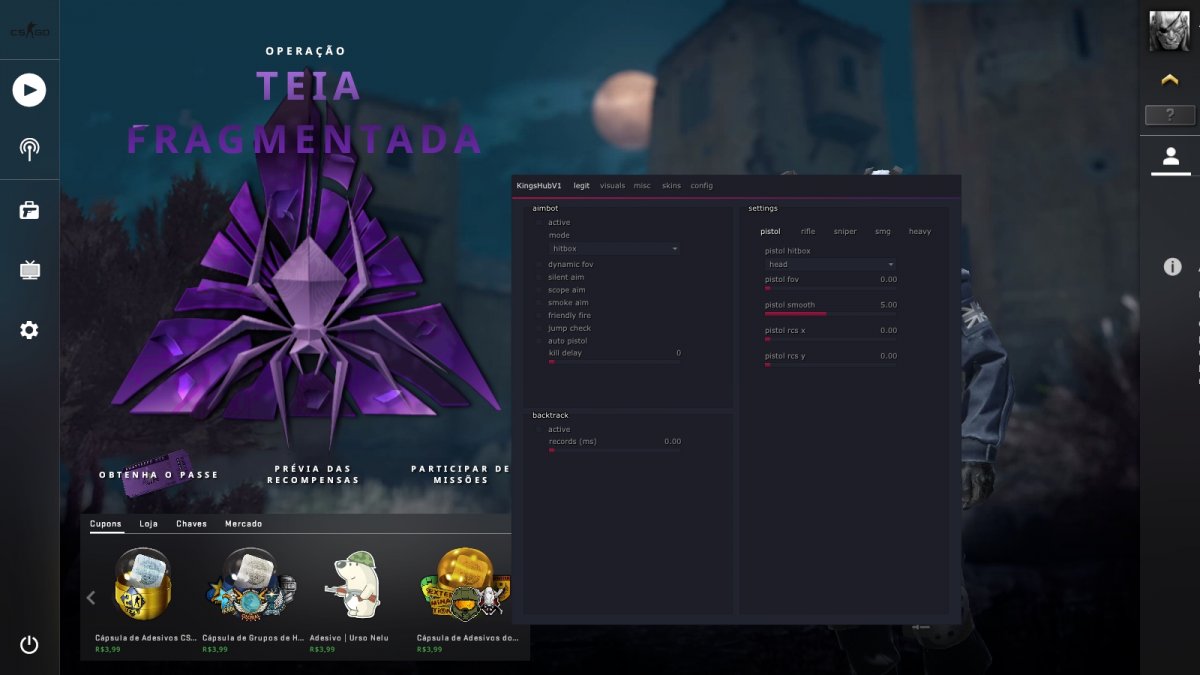Select the heavy weapon settings tab

click(x=920, y=232)
